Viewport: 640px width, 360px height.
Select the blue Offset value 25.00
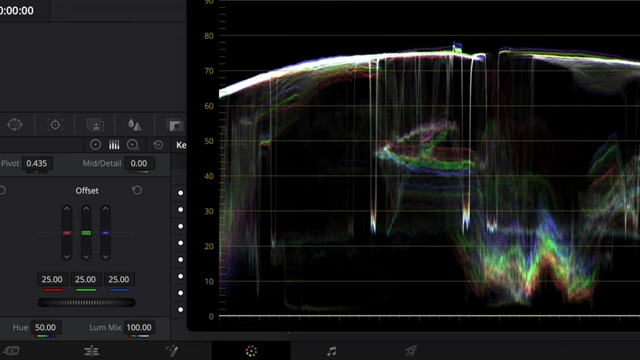(x=119, y=280)
